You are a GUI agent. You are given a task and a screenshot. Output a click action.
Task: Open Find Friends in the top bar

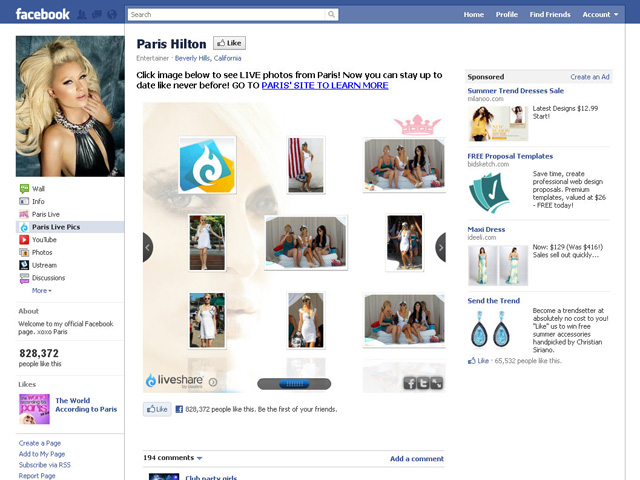[x=550, y=15]
